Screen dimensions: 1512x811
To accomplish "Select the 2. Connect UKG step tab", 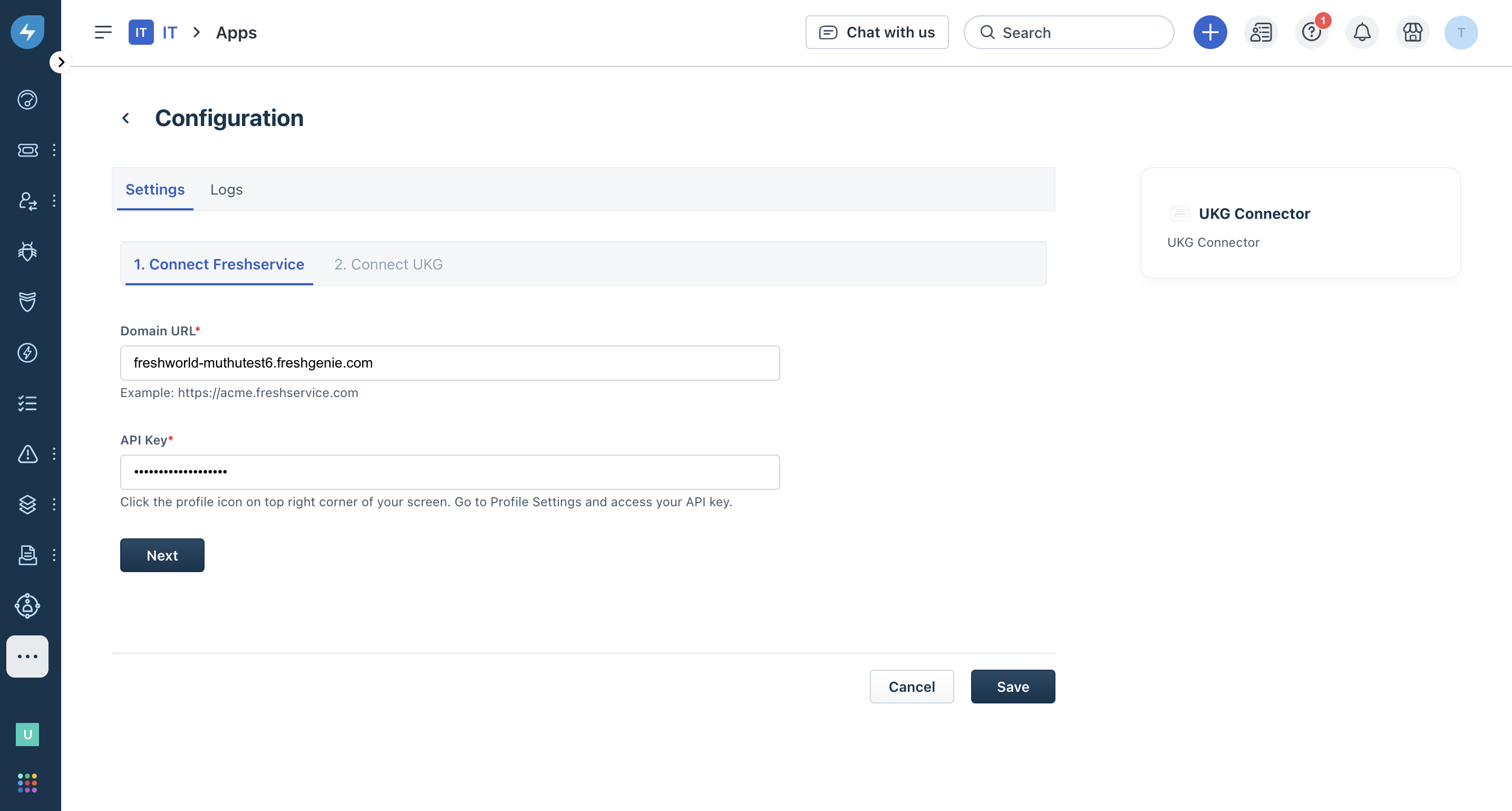I will coord(388,264).
